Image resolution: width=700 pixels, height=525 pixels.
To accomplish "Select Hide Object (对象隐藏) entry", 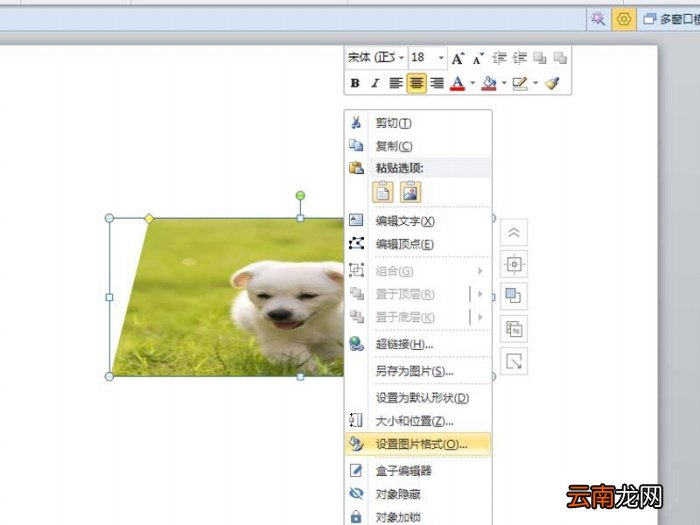I will tap(418, 494).
